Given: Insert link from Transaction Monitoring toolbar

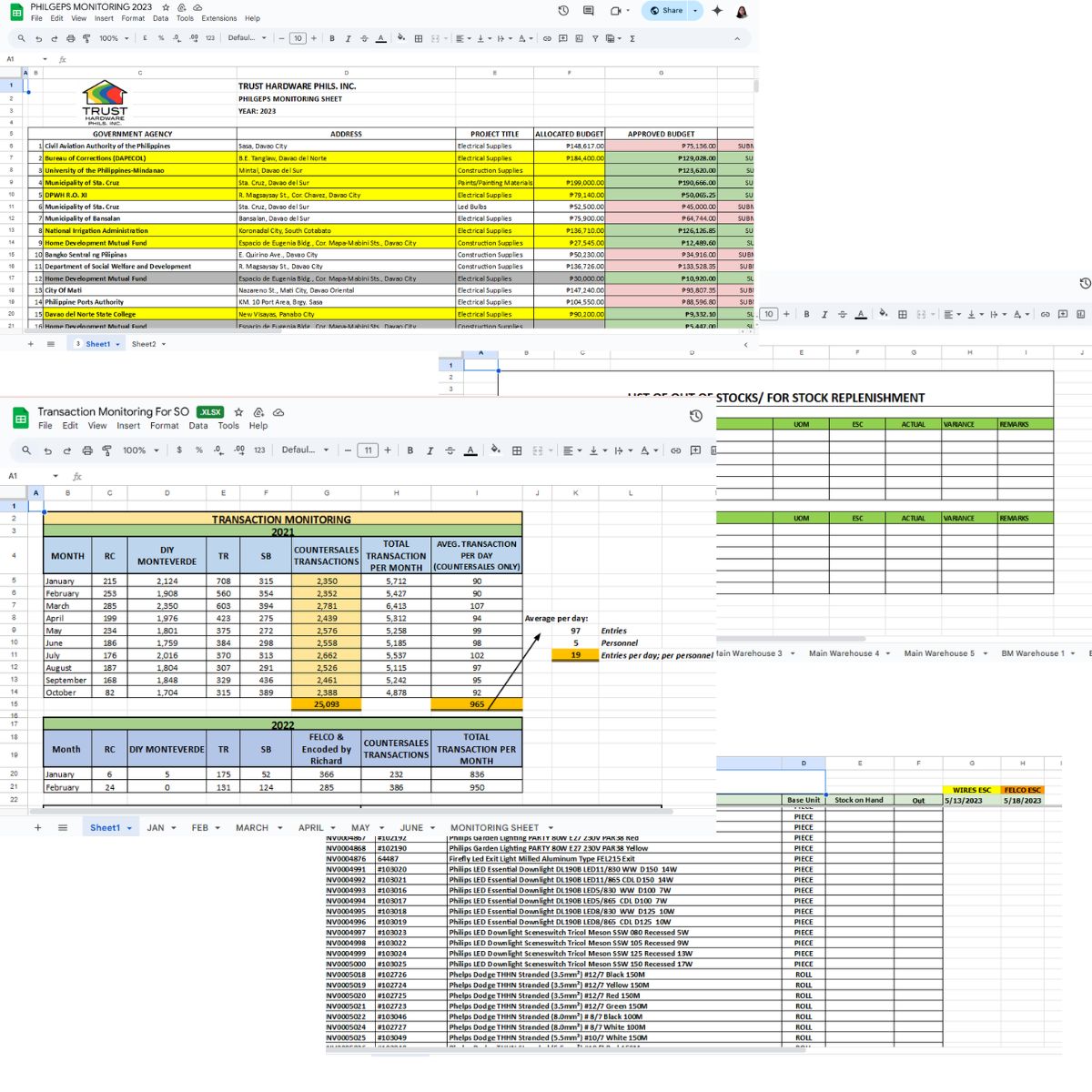Looking at the screenshot, I should [x=675, y=450].
